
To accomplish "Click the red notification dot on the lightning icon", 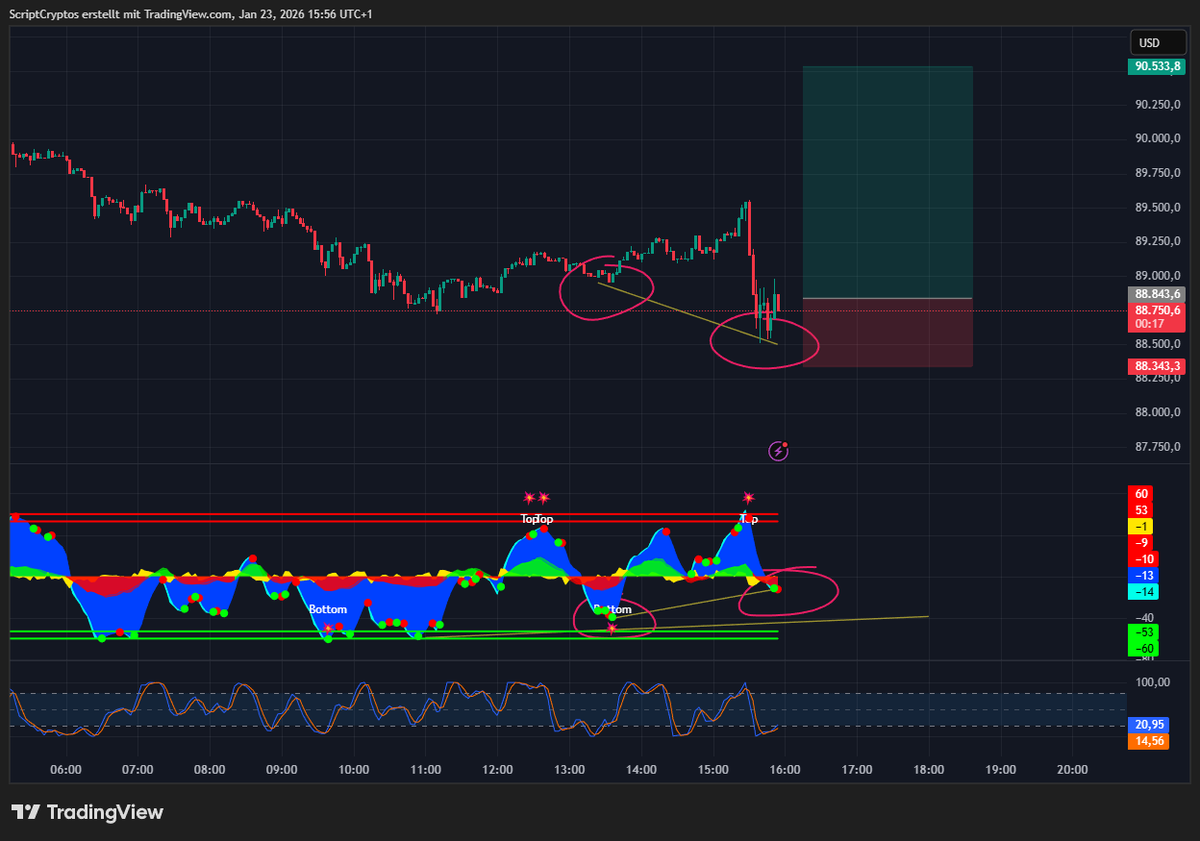I will click(786, 442).
